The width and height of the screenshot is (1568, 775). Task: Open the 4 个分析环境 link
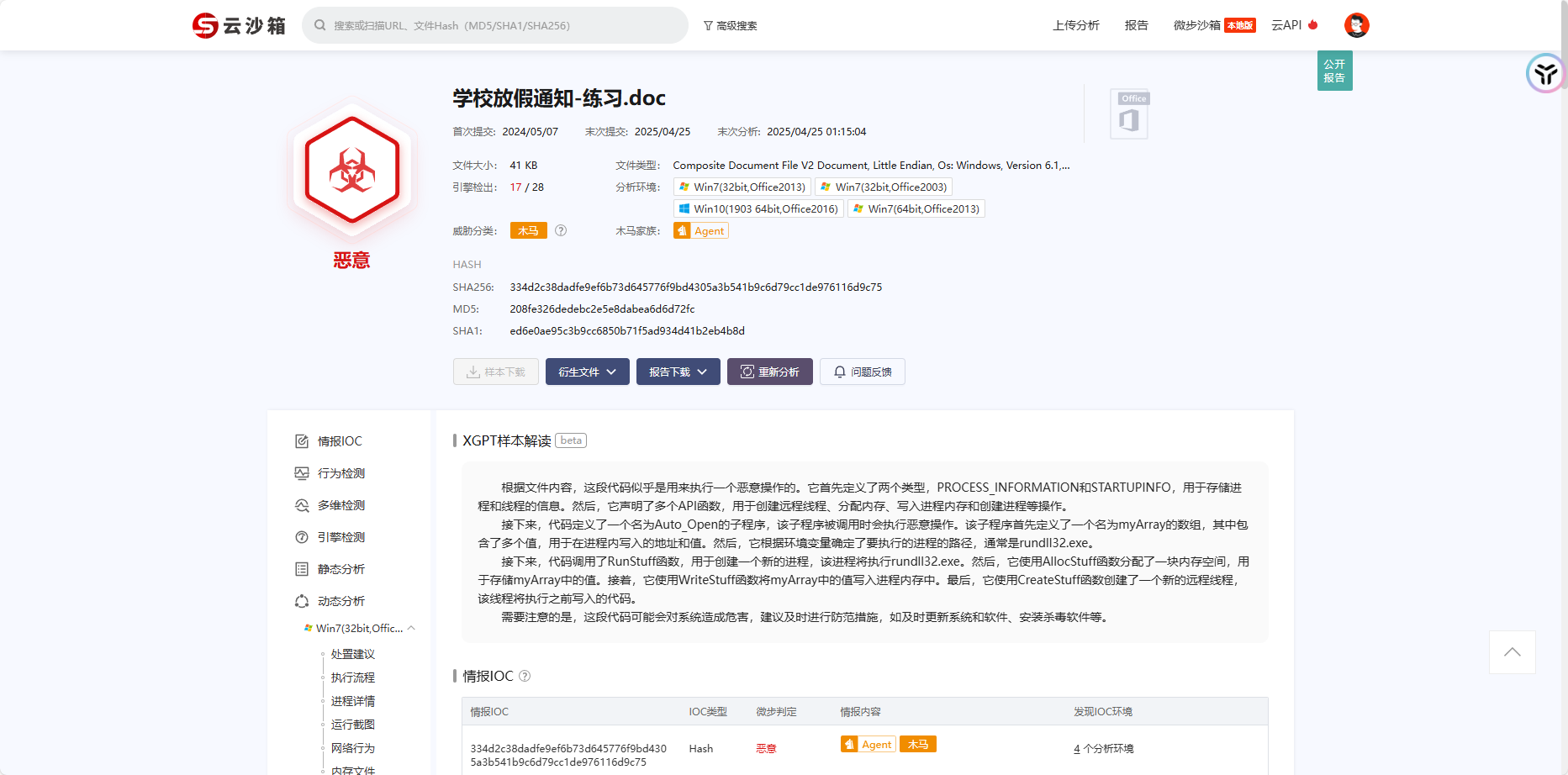1103,748
